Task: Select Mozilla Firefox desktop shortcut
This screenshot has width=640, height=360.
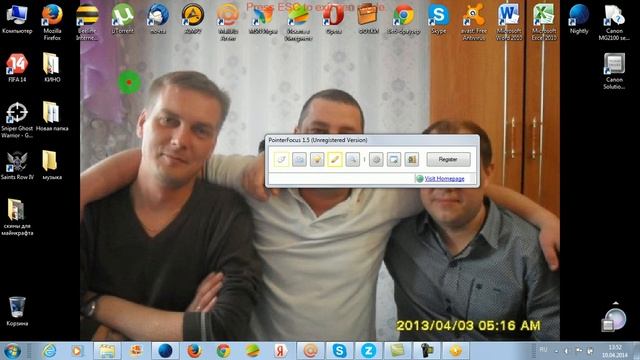Action: (52, 22)
